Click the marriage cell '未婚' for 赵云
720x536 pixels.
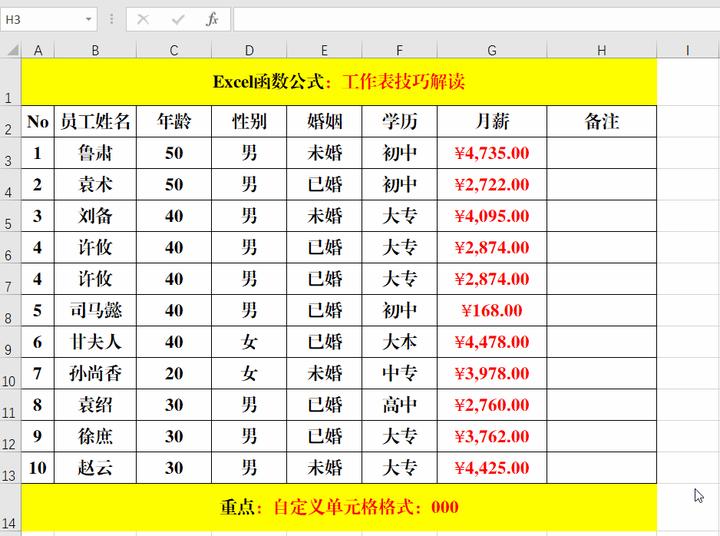[x=324, y=468]
